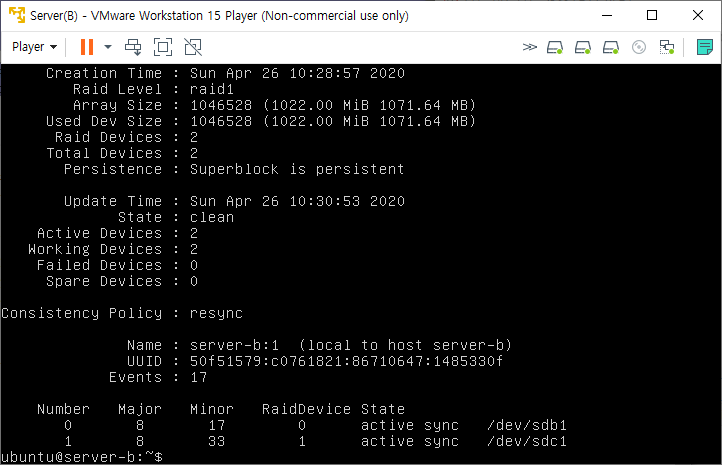
Task: Click the second hard disk device icon
Action: pyautogui.click(x=583, y=47)
